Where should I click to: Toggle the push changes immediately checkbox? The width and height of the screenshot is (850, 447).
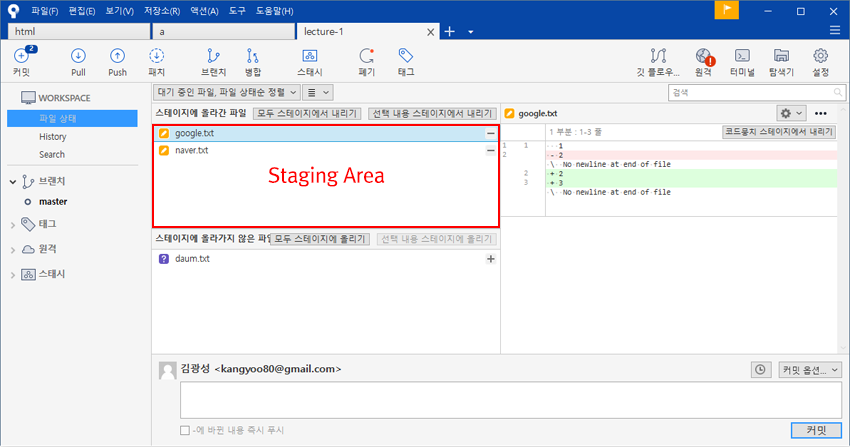click(x=185, y=430)
